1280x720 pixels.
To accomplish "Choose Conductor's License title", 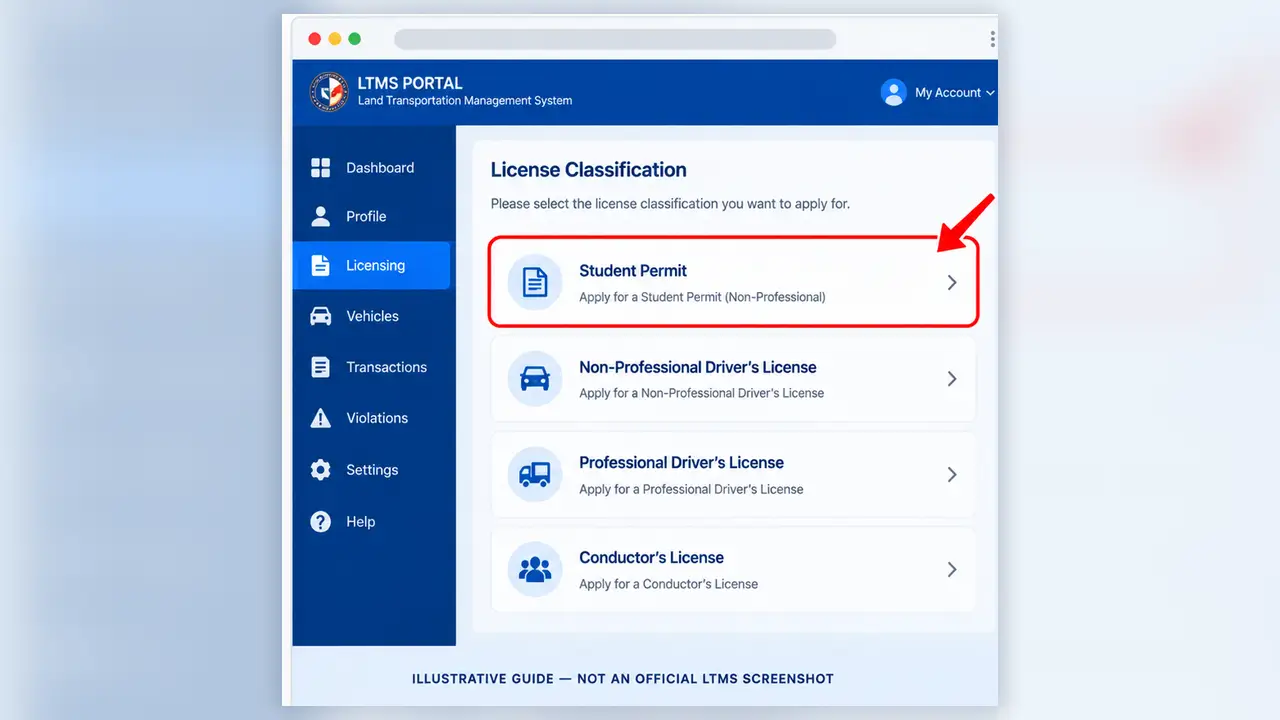I will pos(651,557).
